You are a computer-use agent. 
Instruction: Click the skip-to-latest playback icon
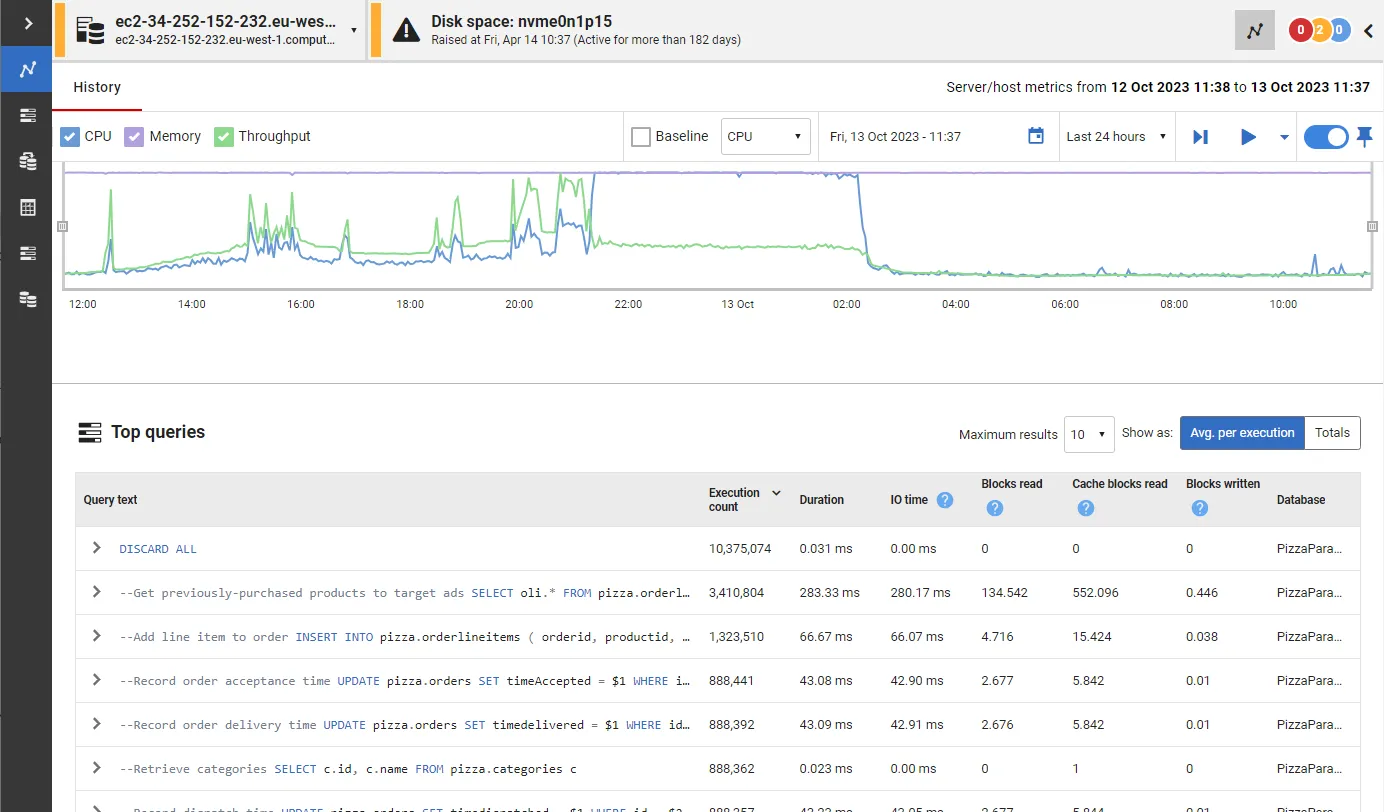pyautogui.click(x=1201, y=137)
